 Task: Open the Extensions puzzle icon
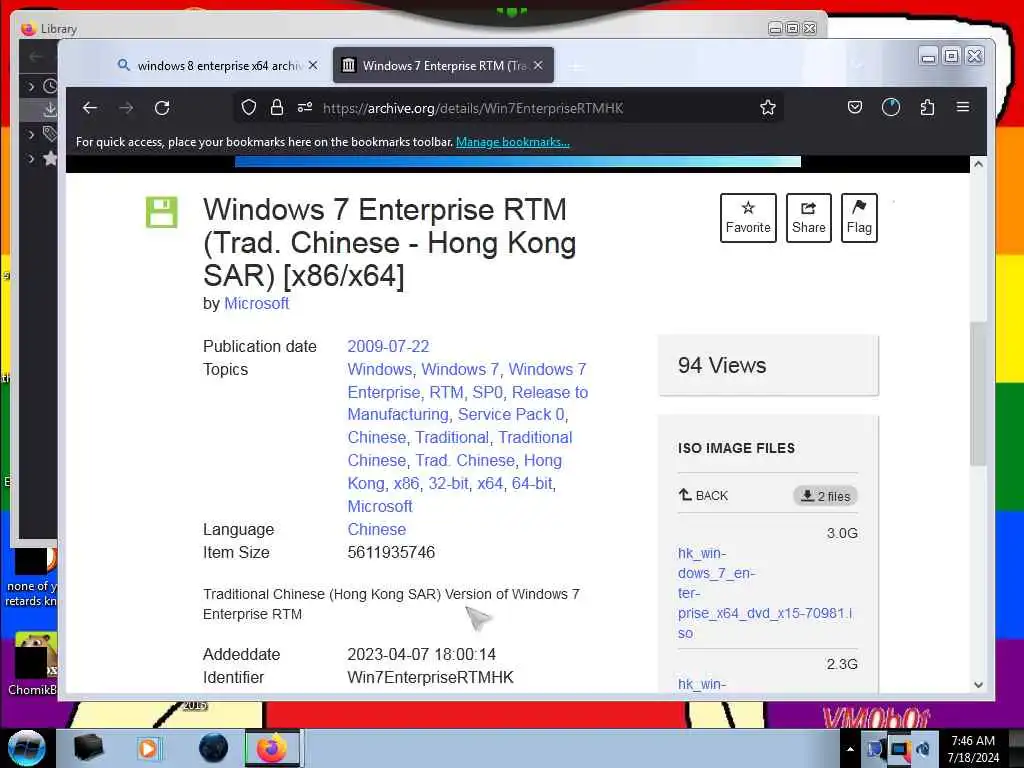pyautogui.click(x=927, y=107)
